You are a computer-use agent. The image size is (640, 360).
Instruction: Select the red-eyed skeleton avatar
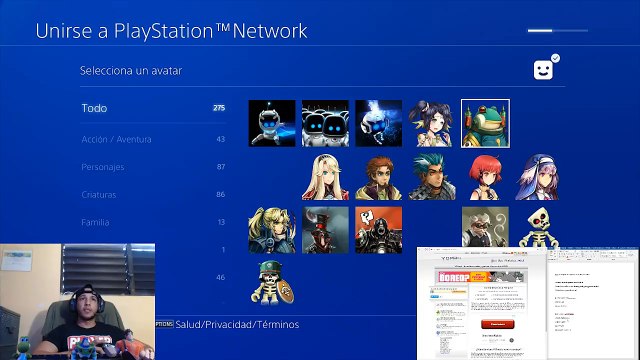pos(538,227)
